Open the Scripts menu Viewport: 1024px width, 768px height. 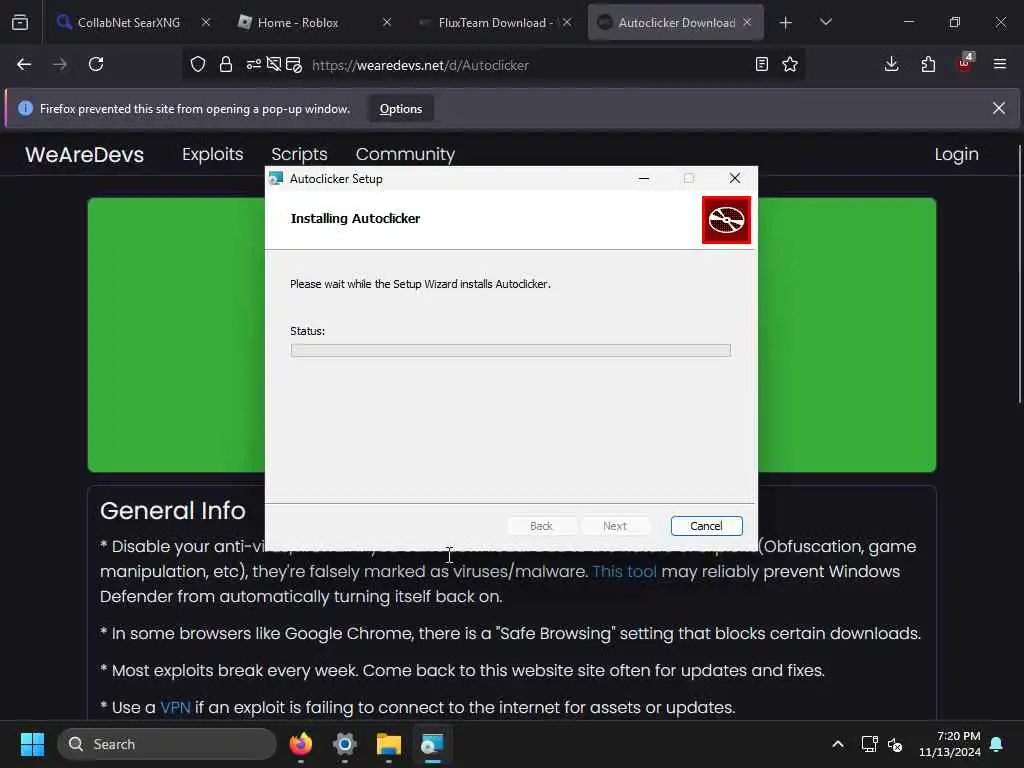(299, 154)
